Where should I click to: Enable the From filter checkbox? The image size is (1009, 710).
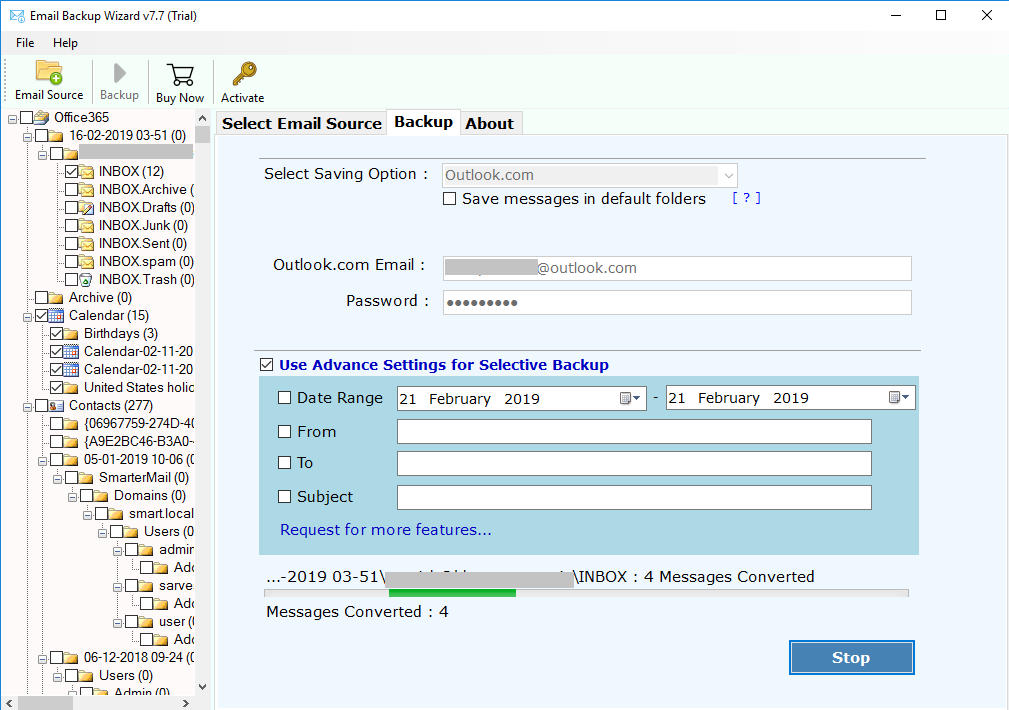tap(284, 431)
